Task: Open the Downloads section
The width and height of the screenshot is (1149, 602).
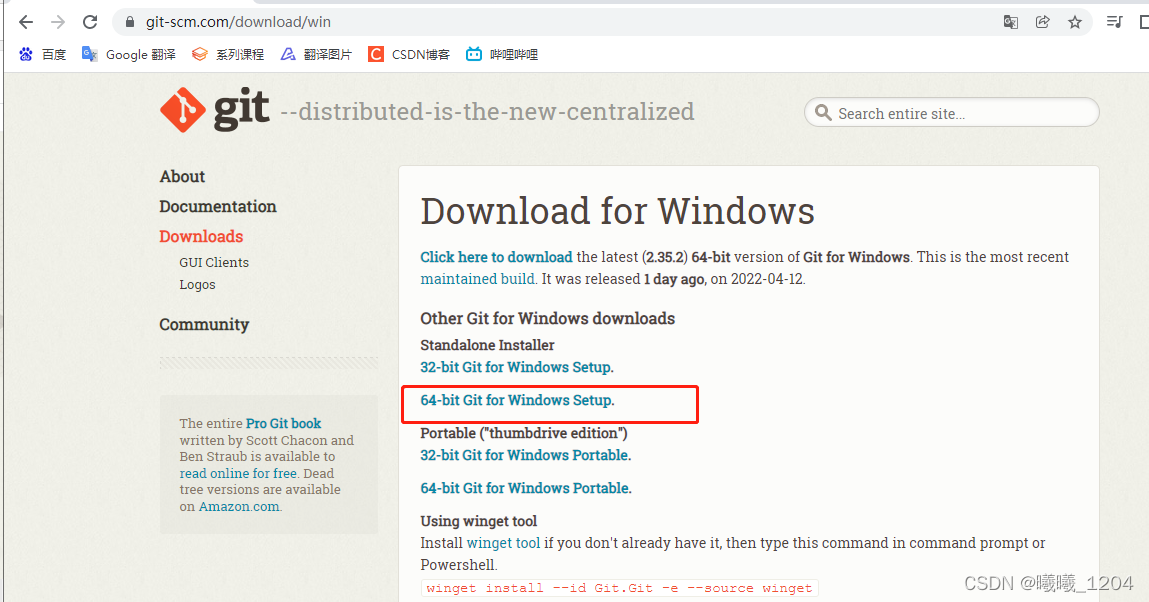Action: [201, 237]
